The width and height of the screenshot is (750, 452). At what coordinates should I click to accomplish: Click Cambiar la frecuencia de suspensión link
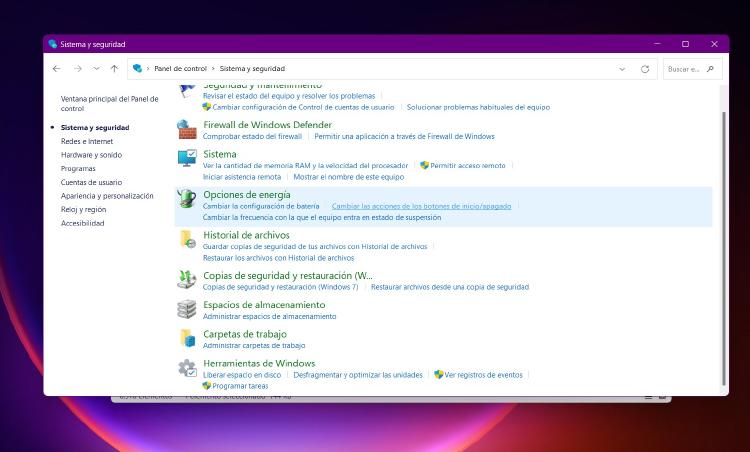(322, 217)
